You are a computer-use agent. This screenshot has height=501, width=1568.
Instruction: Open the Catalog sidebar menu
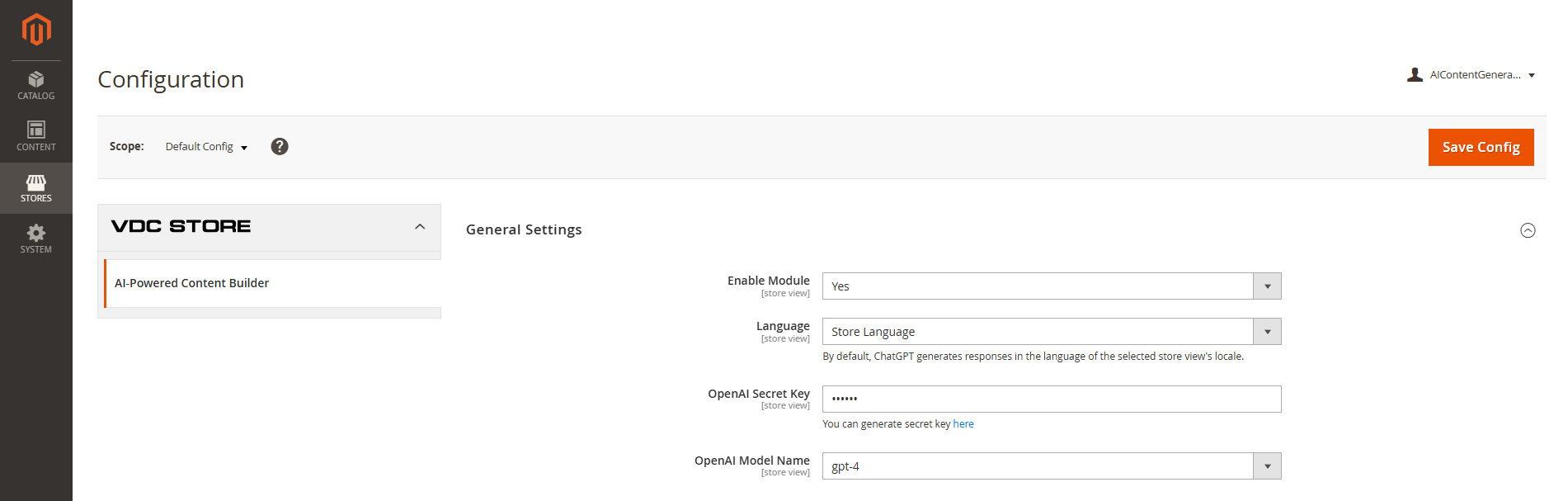pyautogui.click(x=36, y=86)
